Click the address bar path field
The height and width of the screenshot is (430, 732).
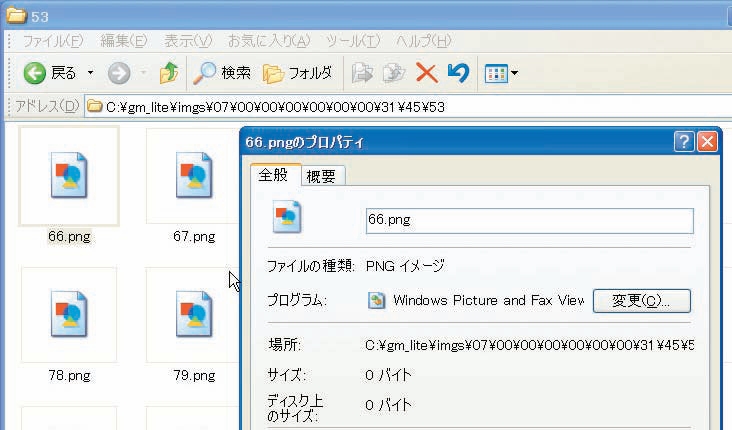tap(408, 107)
